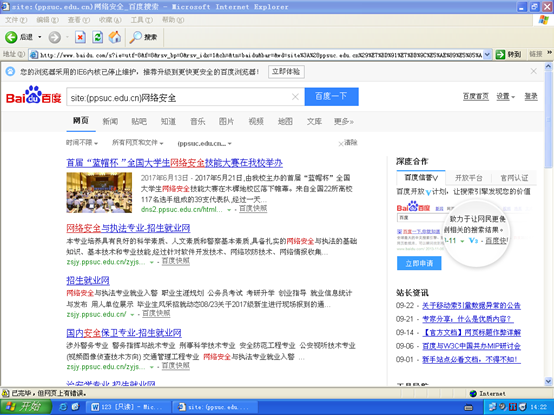The width and height of the screenshot is (554, 415).
Task: Clear the Baidu search box with X icon
Action: pyautogui.click(x=295, y=97)
